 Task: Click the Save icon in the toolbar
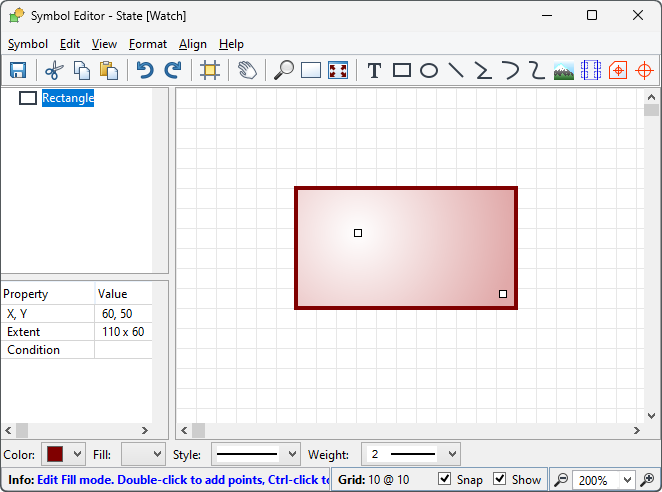[x=18, y=70]
